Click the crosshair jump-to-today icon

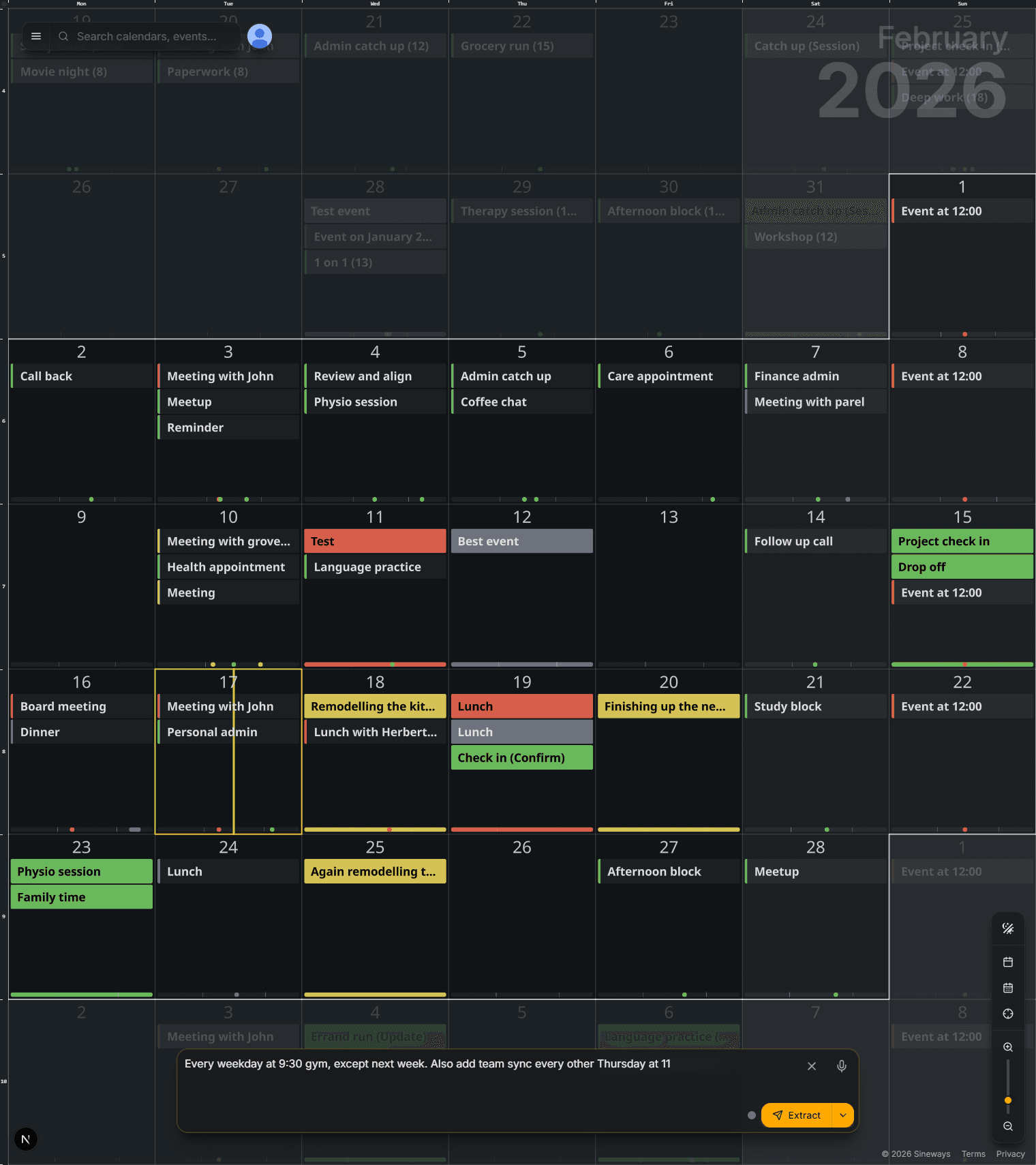coord(1007,1014)
